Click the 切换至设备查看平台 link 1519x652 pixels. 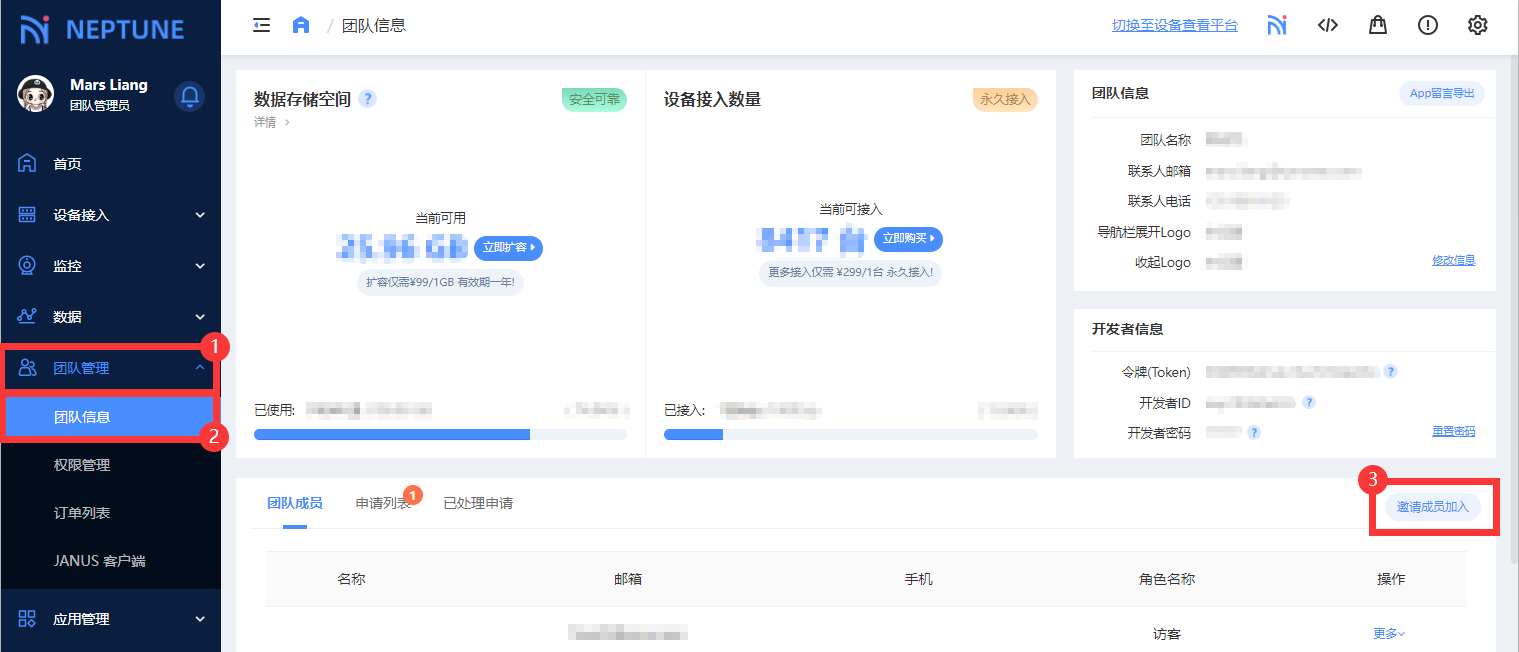pos(1174,25)
